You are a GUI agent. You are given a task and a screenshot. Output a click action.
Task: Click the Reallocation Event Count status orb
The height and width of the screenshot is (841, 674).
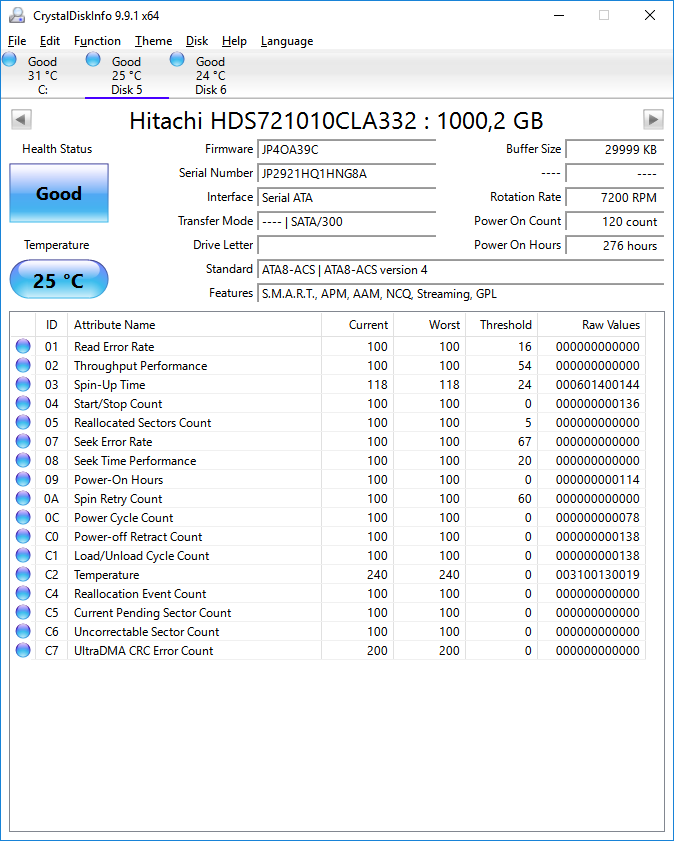pyautogui.click(x=23, y=593)
